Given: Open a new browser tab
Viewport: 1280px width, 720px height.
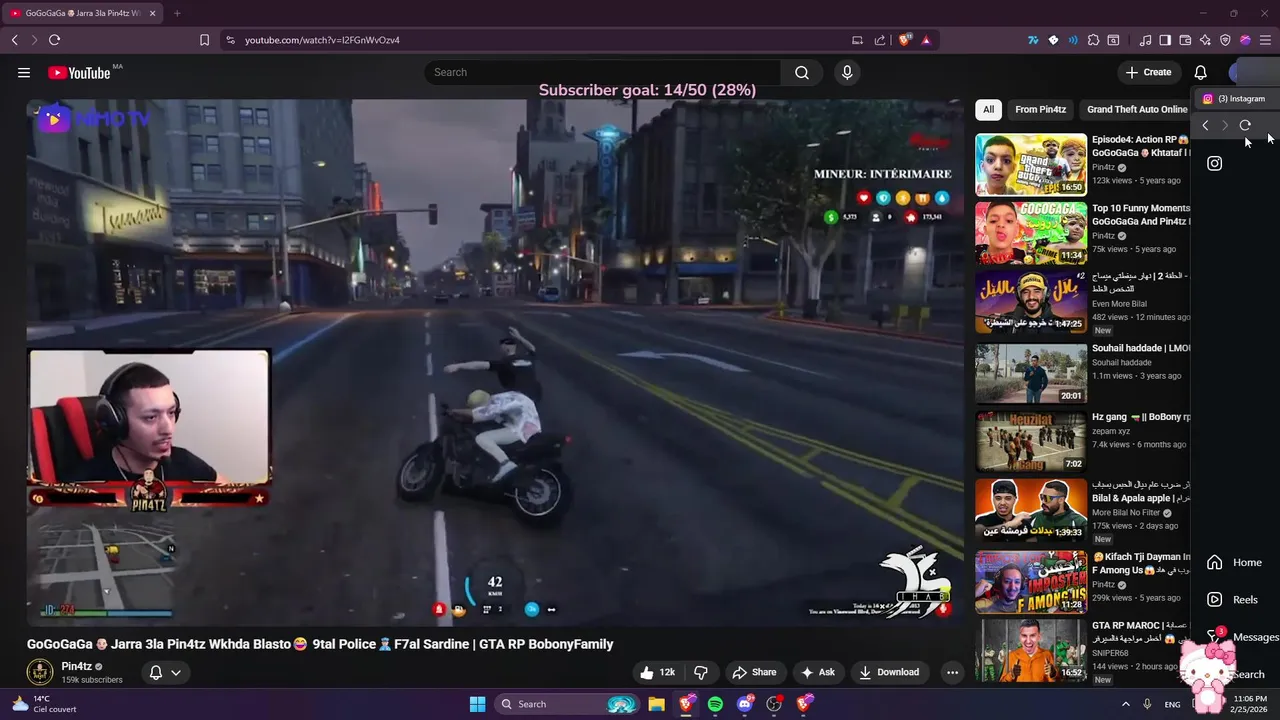Looking at the screenshot, I should (x=177, y=13).
